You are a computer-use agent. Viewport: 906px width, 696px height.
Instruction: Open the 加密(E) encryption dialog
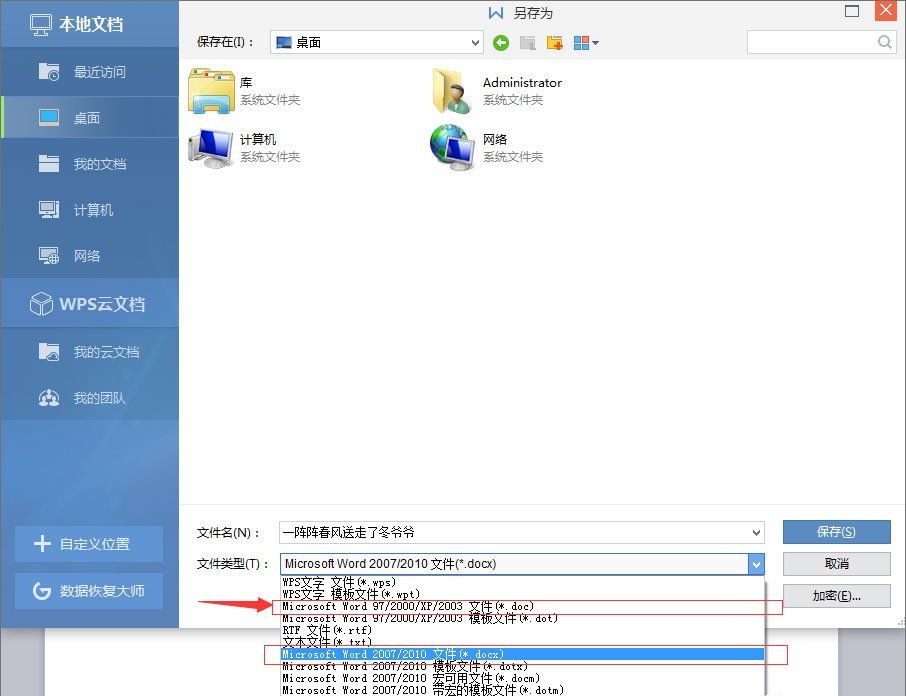[836, 595]
